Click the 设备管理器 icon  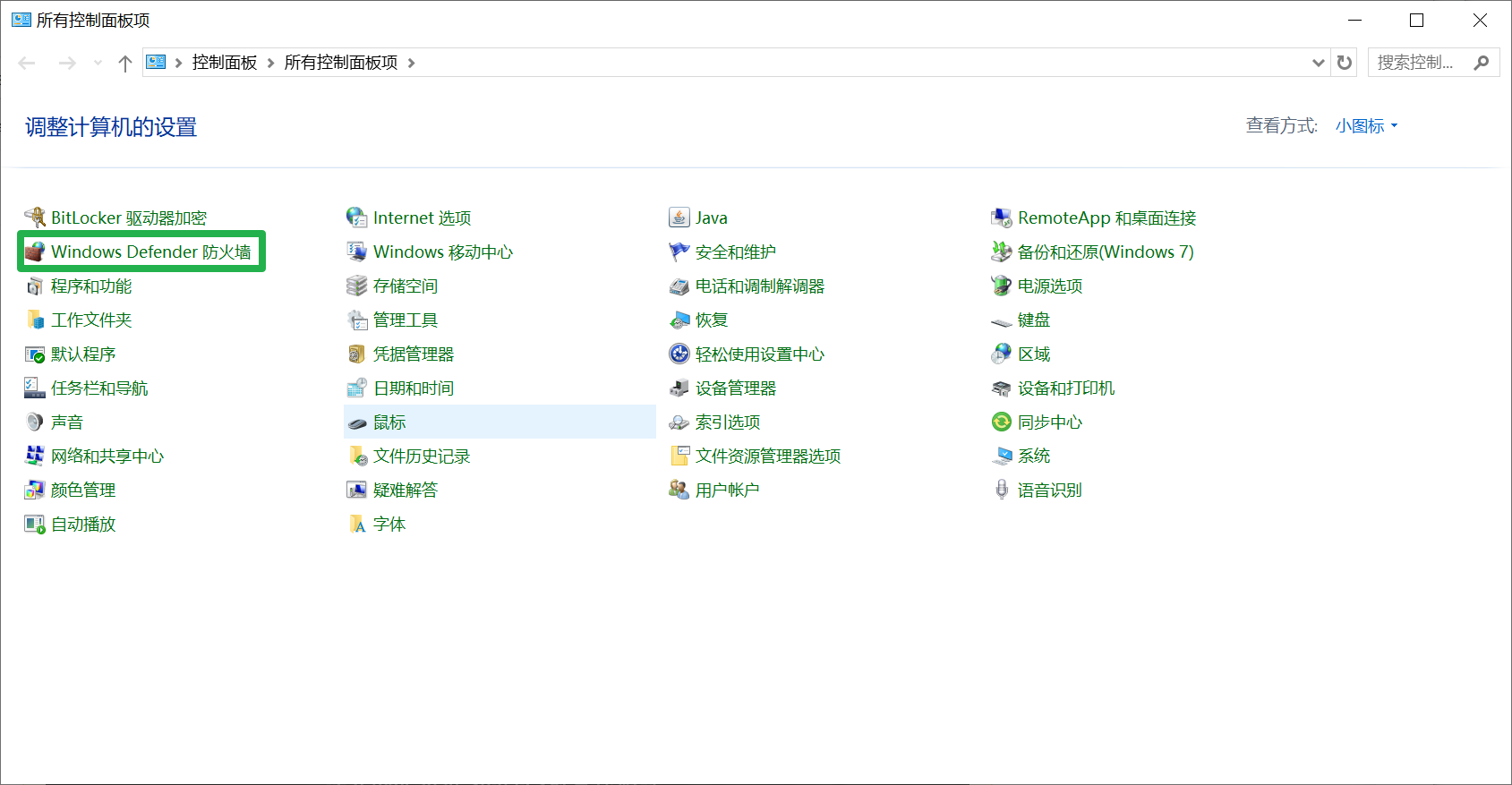(679, 388)
